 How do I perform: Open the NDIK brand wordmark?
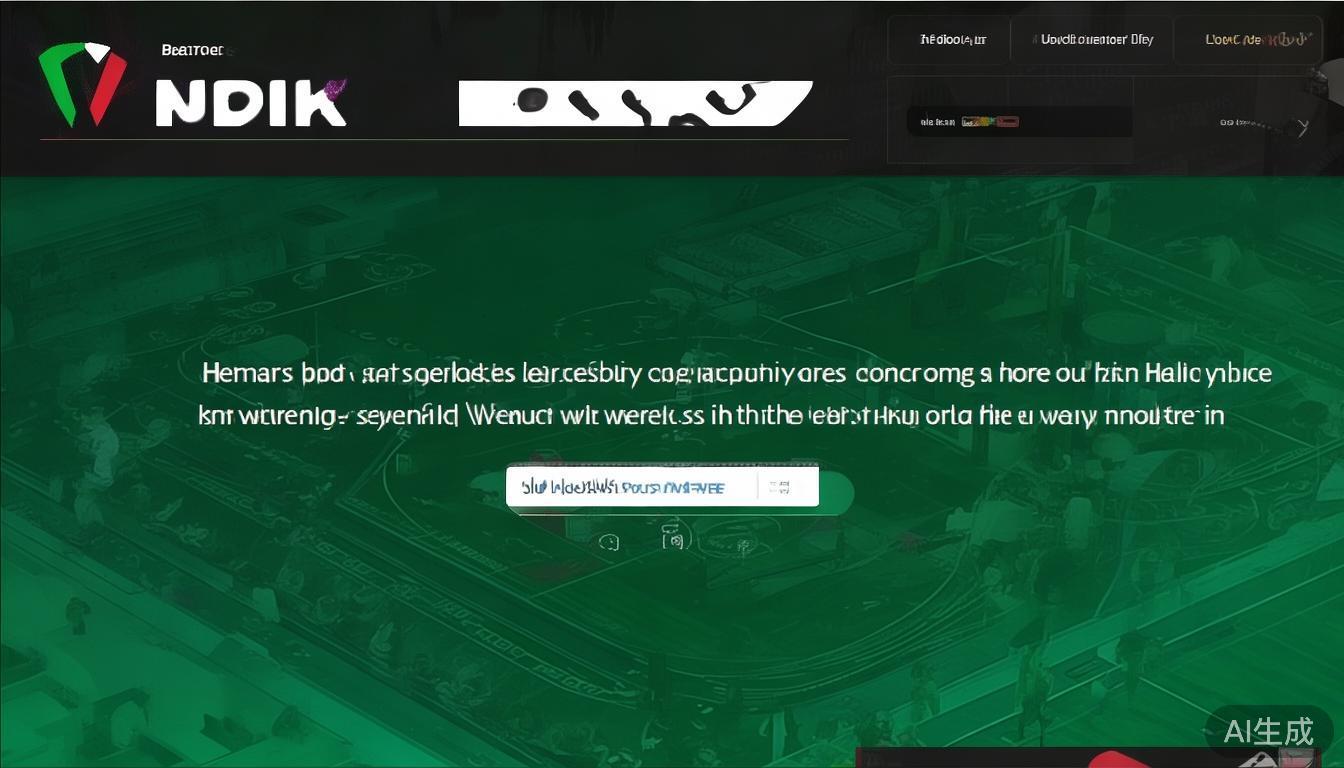[x=252, y=102]
